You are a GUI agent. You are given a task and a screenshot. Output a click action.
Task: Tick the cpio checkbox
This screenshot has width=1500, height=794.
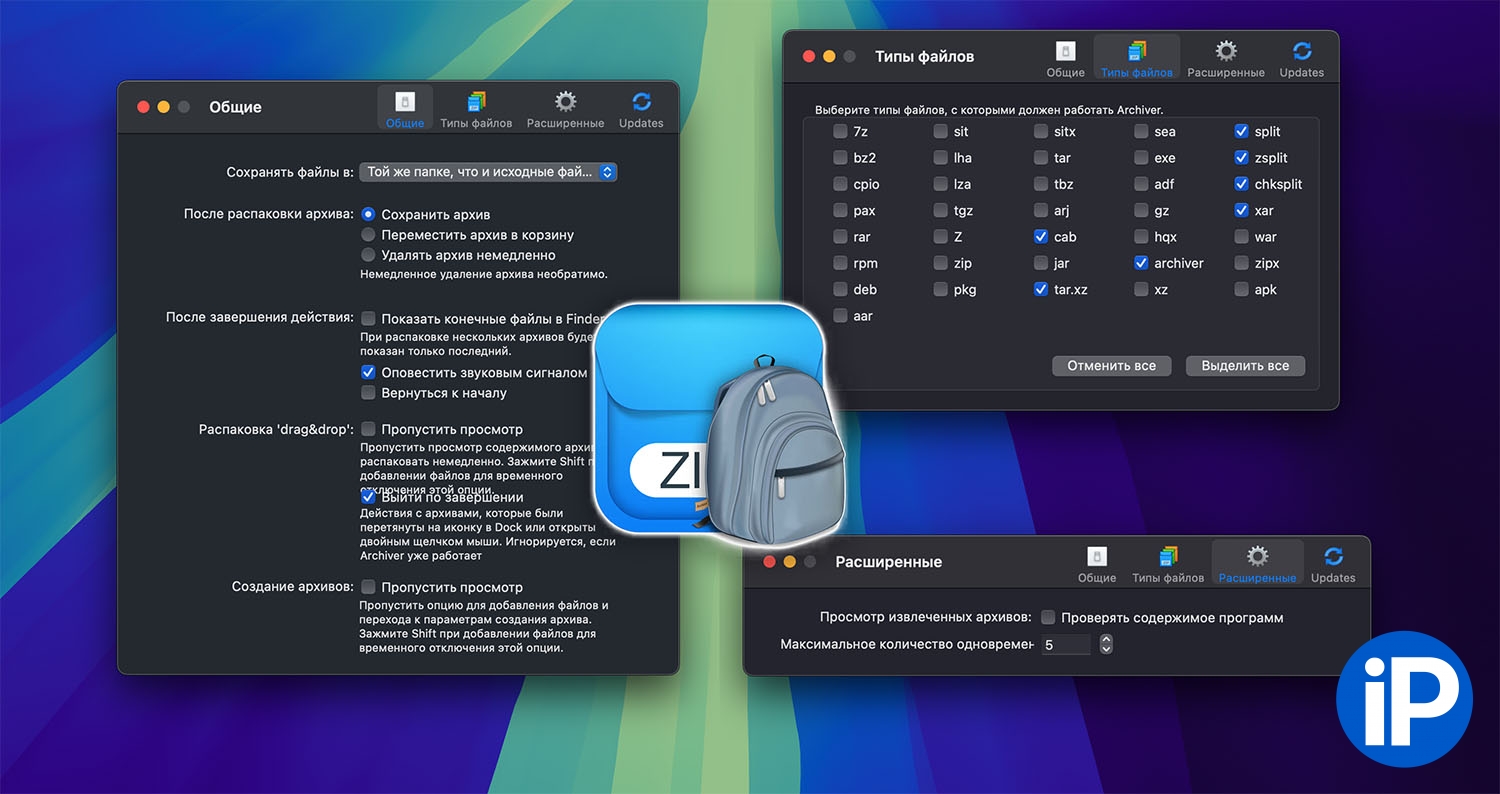(840, 184)
